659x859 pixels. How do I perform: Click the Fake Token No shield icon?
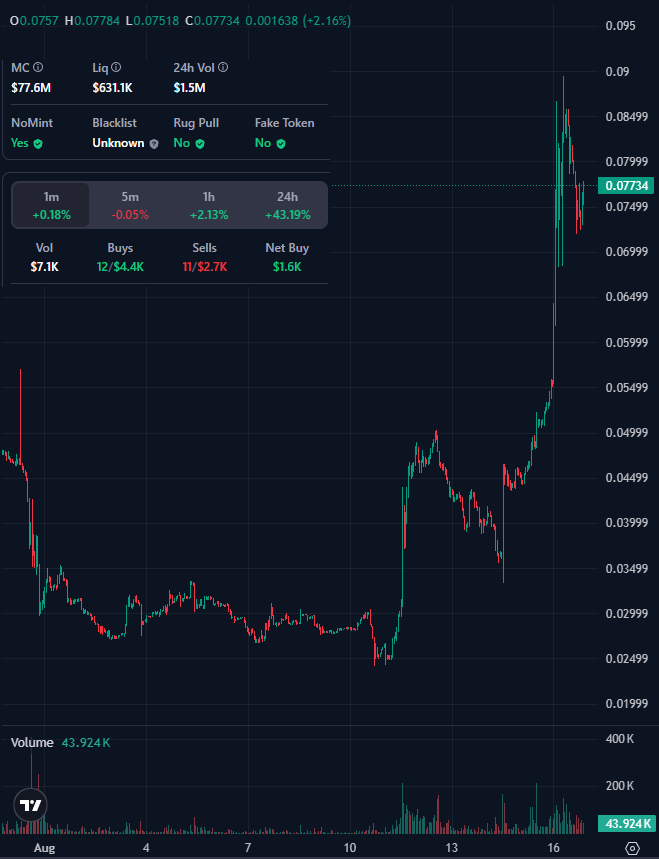click(x=280, y=144)
